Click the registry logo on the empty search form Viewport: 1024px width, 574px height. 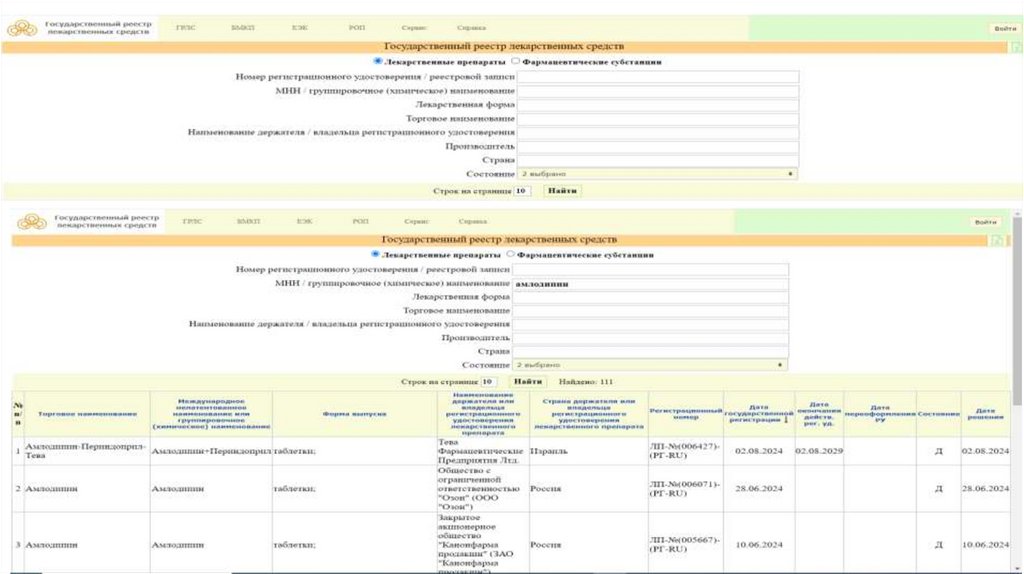click(x=22, y=28)
